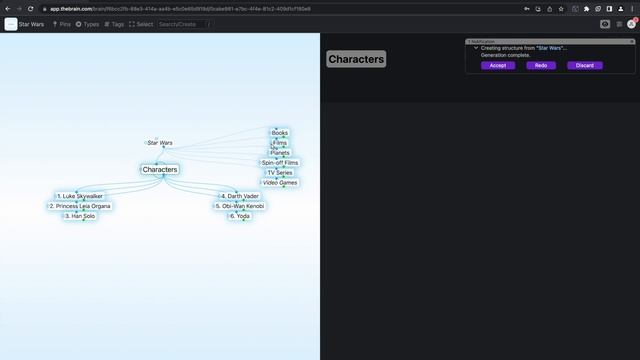Viewport: 640px width, 360px height.
Task: Collapse the Creating structure notification chevron
Action: click(476, 48)
